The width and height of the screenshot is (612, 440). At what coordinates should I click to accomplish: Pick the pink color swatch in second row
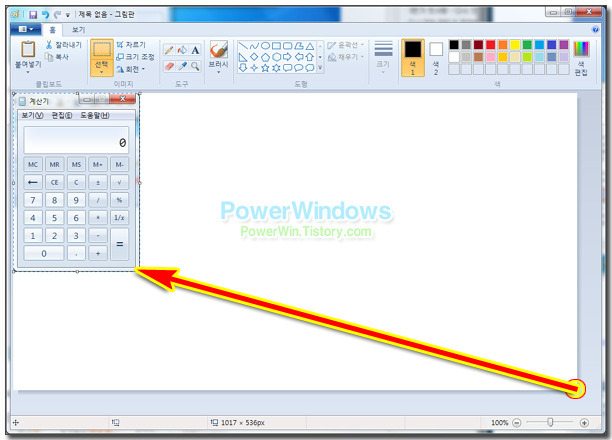[491, 57]
